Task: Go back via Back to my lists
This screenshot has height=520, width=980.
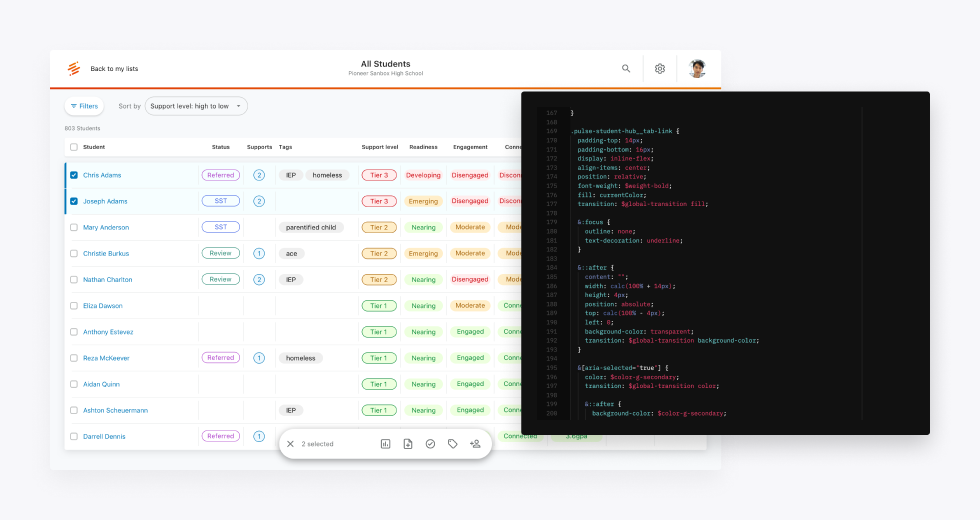Action: [114, 69]
